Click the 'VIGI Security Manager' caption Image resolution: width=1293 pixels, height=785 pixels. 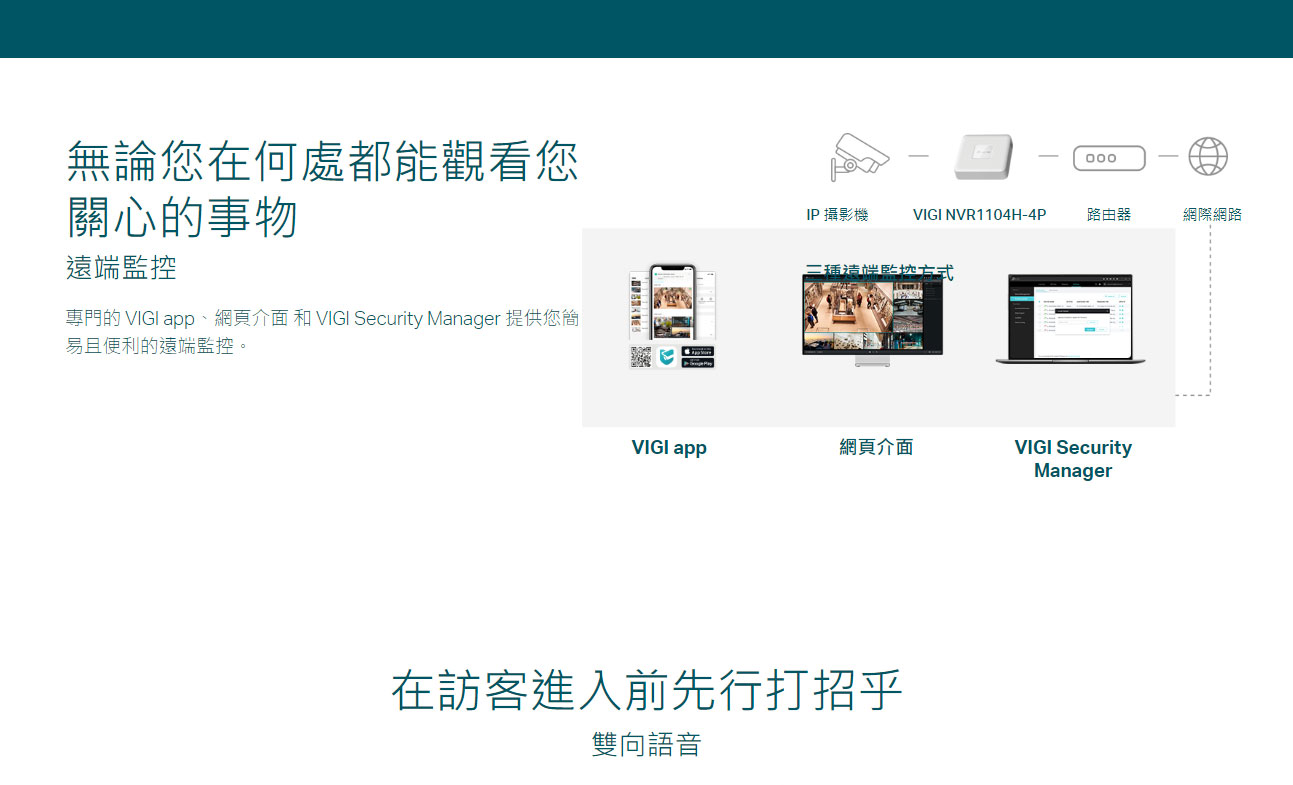coord(1073,459)
